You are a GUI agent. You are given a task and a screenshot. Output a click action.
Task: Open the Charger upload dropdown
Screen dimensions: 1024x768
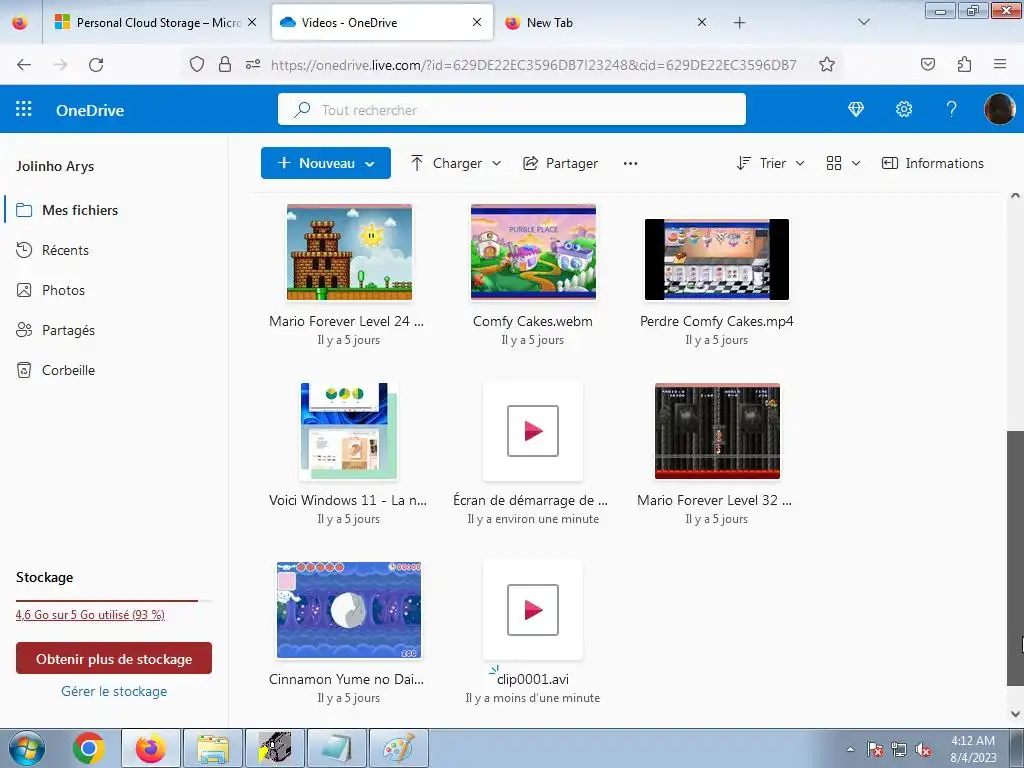[x=496, y=163]
